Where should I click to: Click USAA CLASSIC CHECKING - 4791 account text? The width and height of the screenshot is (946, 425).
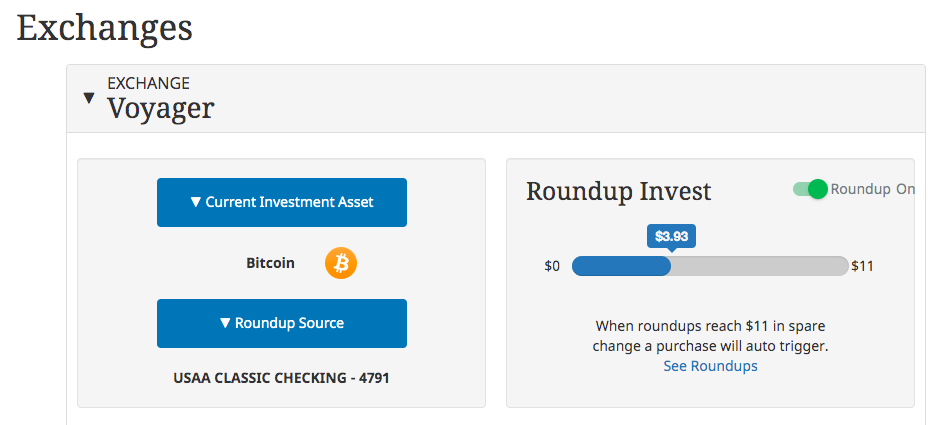281,379
